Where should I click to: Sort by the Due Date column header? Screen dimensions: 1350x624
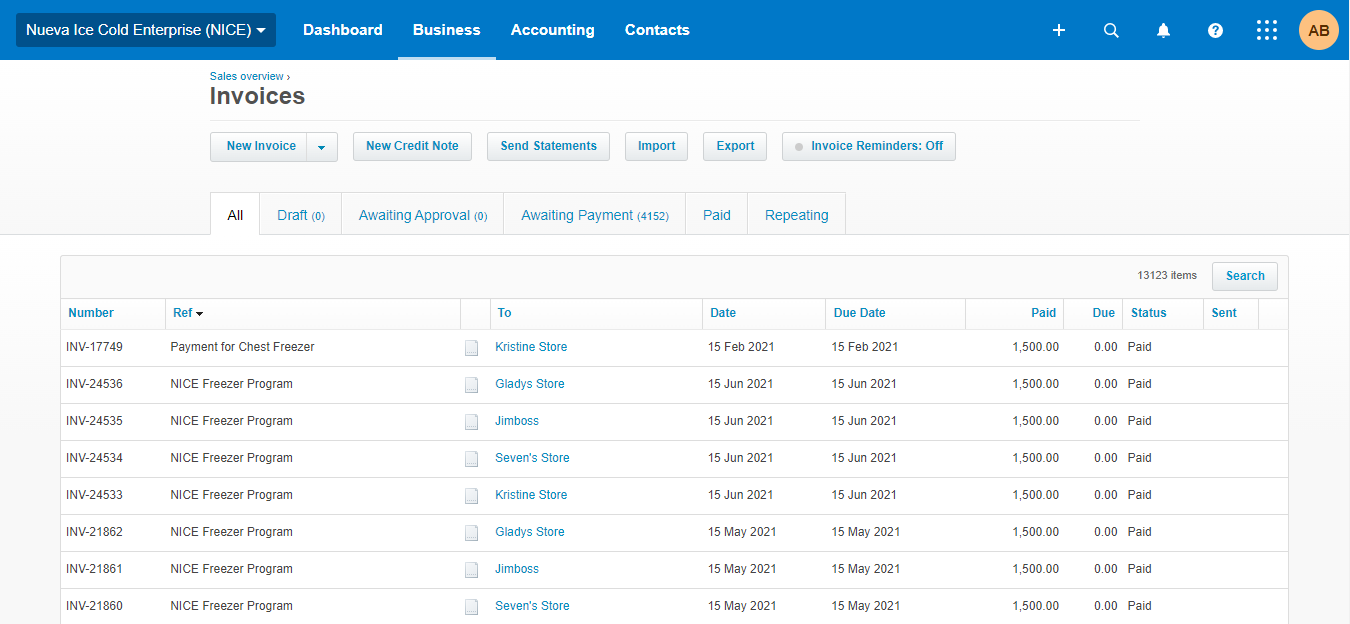(860, 313)
